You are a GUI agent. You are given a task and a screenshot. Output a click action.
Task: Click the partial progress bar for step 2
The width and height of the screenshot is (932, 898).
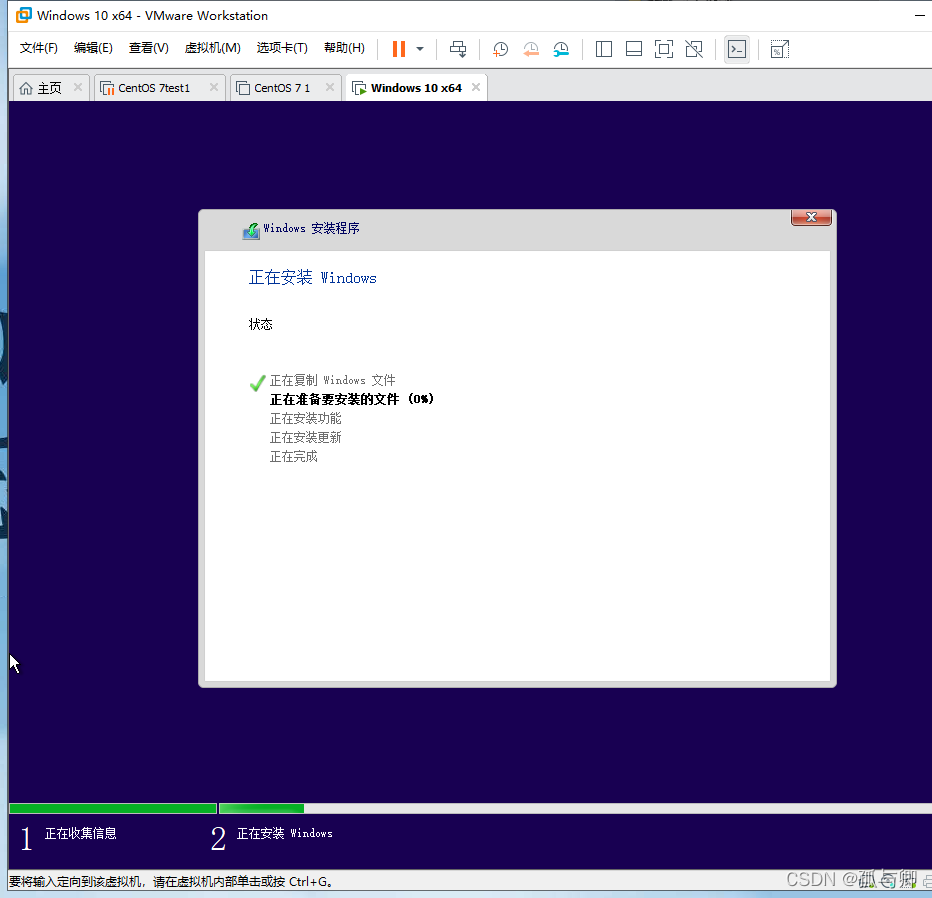tap(262, 808)
